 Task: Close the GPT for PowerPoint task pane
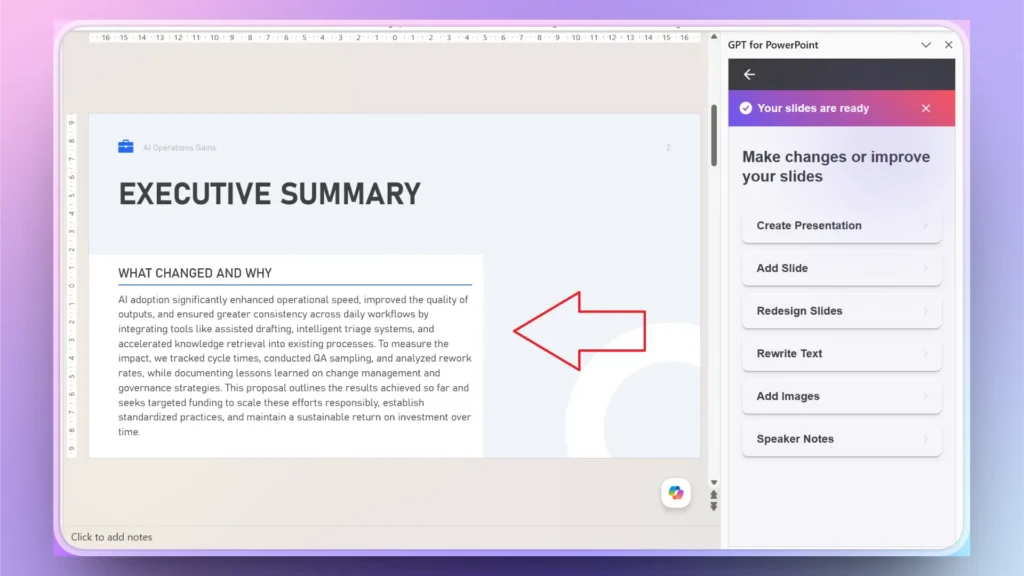tap(948, 45)
